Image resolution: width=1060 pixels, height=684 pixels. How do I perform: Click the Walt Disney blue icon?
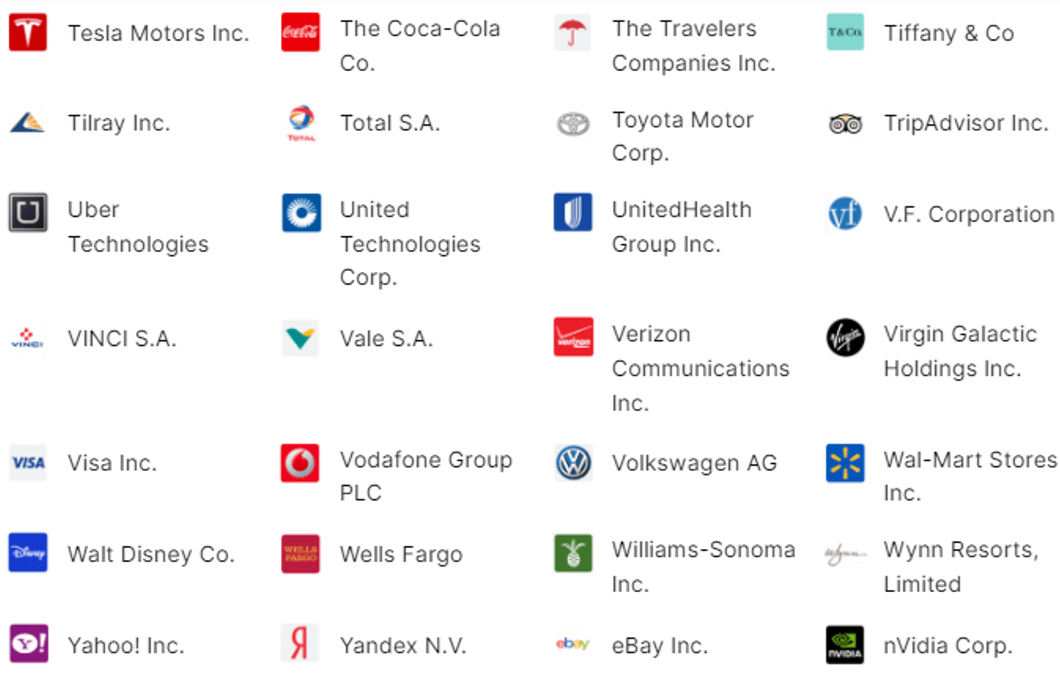click(28, 553)
